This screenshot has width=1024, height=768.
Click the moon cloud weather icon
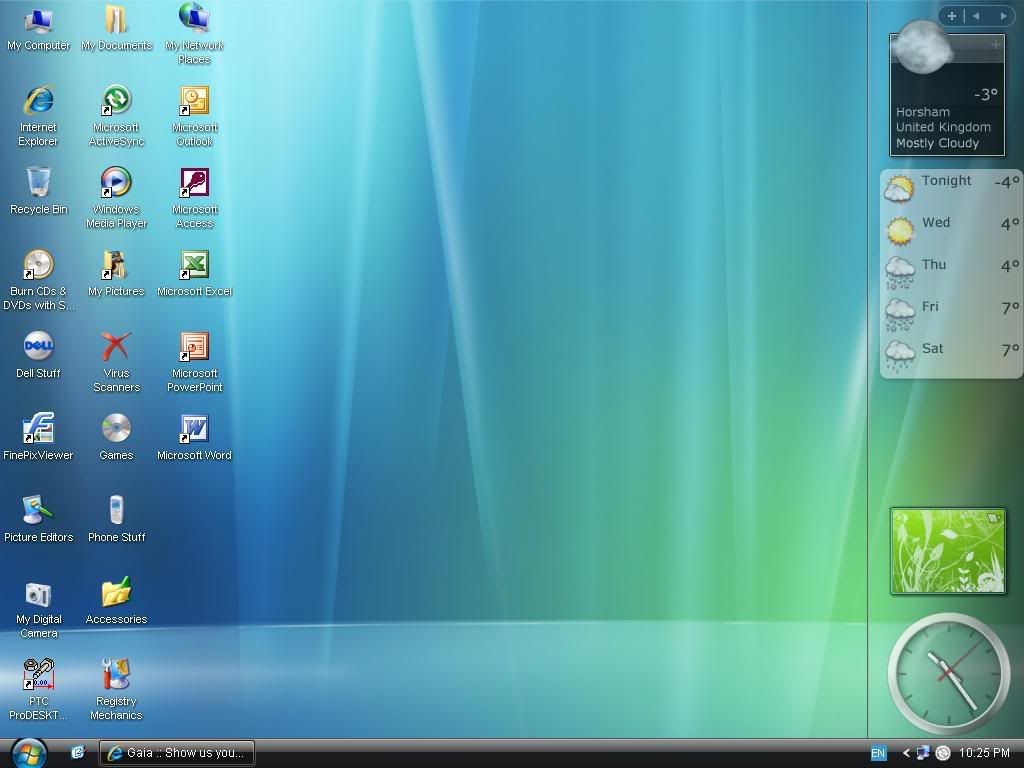pos(921,46)
